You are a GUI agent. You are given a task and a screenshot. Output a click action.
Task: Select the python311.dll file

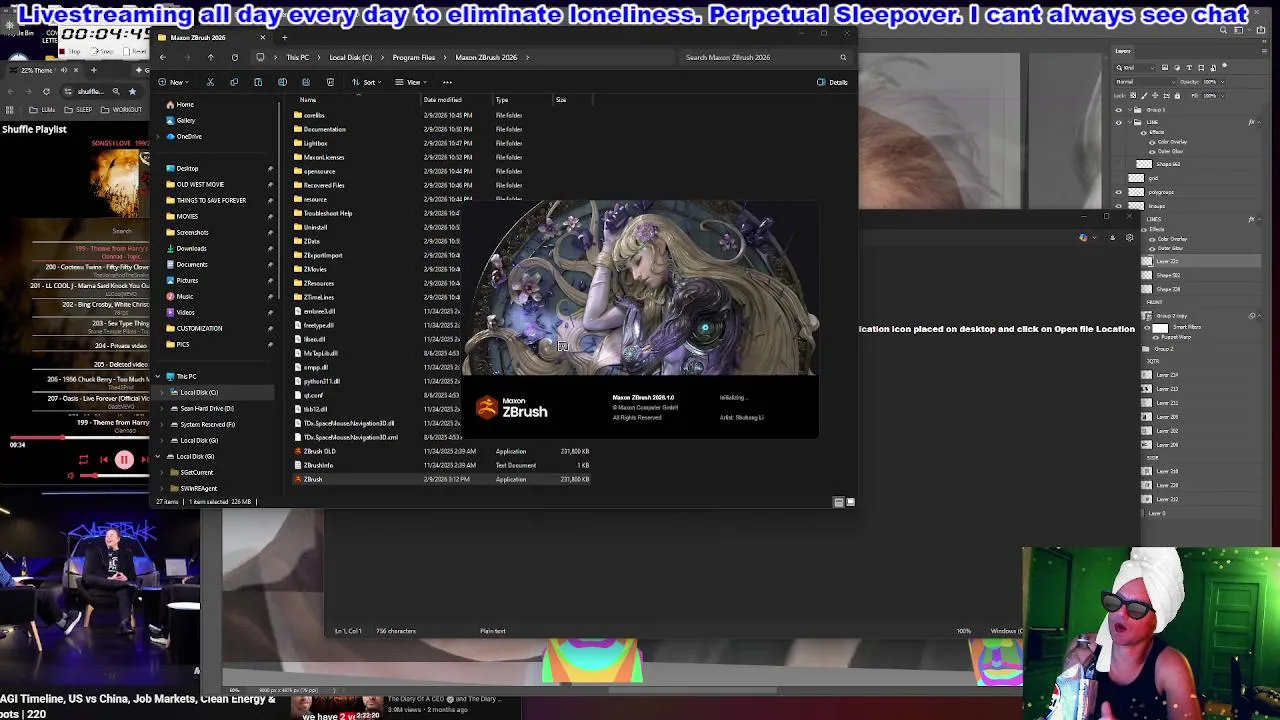click(321, 381)
